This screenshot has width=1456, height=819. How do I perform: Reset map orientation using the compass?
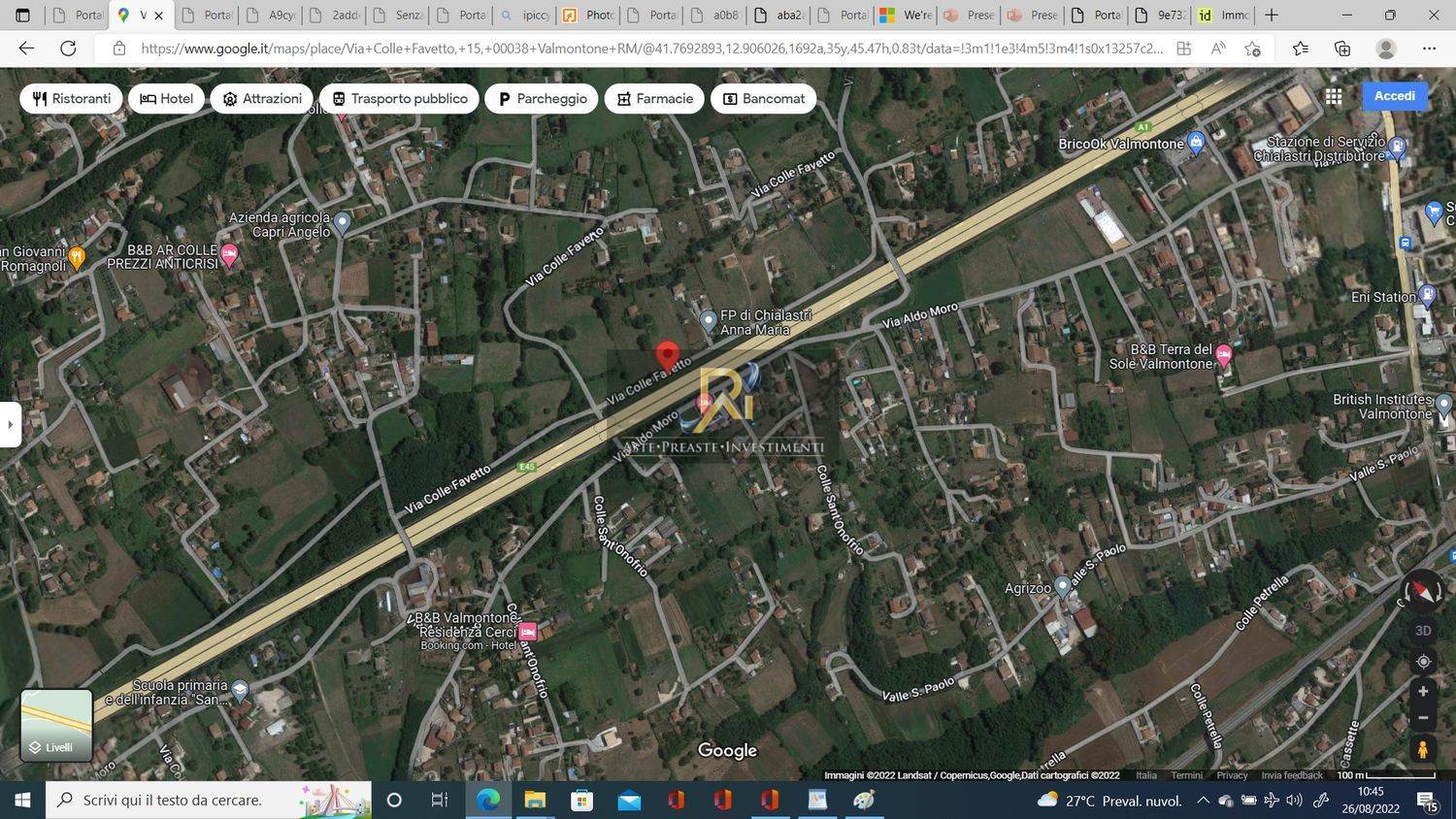click(1422, 590)
